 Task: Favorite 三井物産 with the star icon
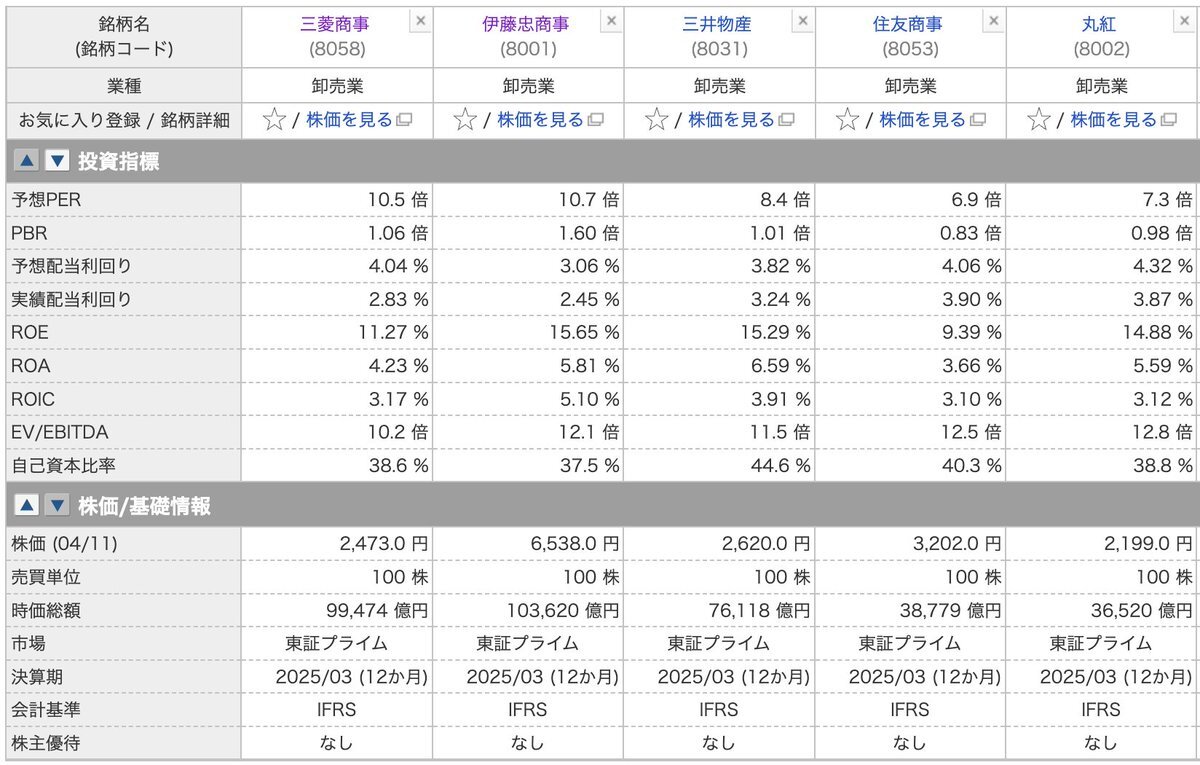(x=656, y=120)
